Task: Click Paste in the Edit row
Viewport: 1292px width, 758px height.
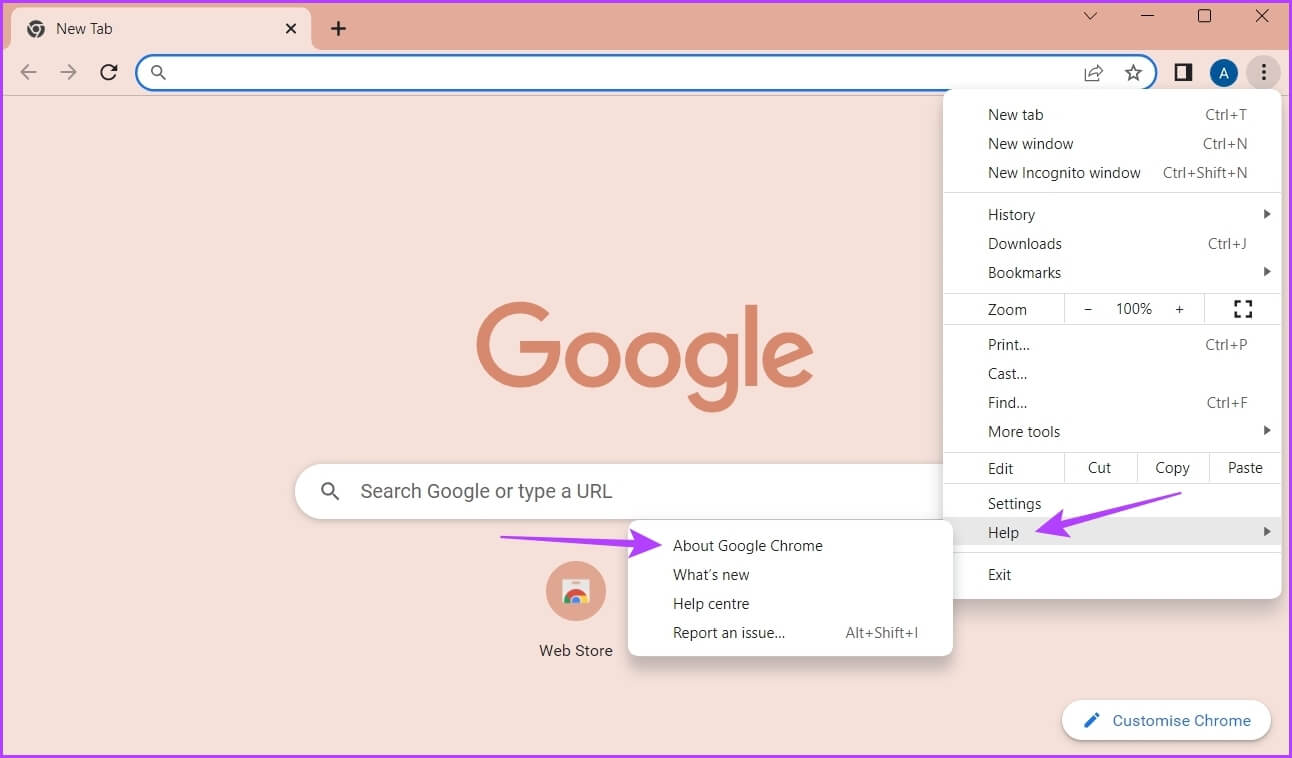Action: click(x=1245, y=467)
